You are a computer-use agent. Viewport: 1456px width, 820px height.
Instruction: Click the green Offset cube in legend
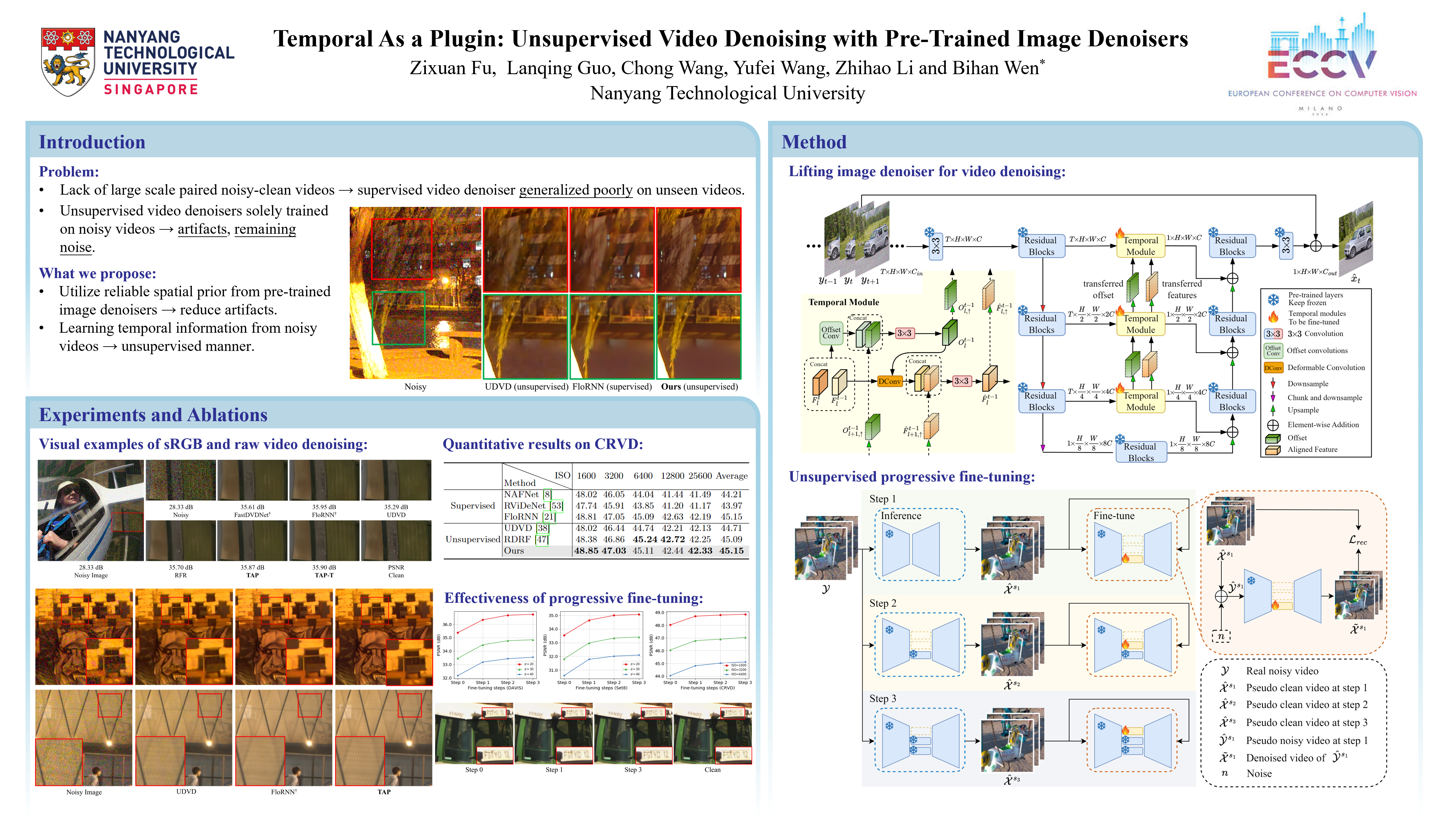(x=1273, y=438)
